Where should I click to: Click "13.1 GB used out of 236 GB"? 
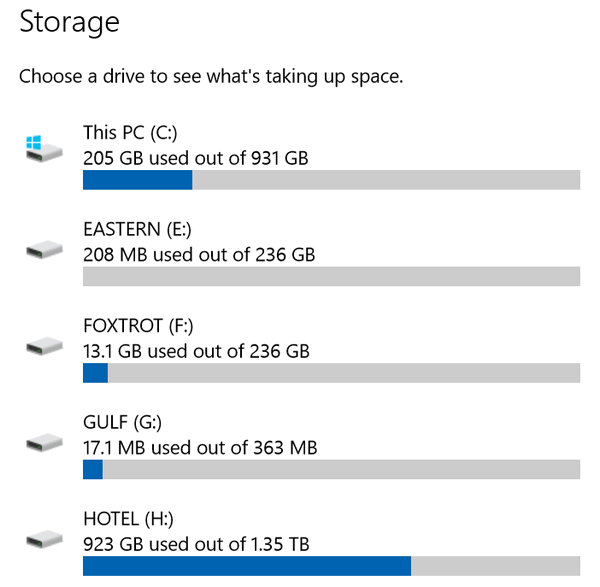[x=196, y=351]
